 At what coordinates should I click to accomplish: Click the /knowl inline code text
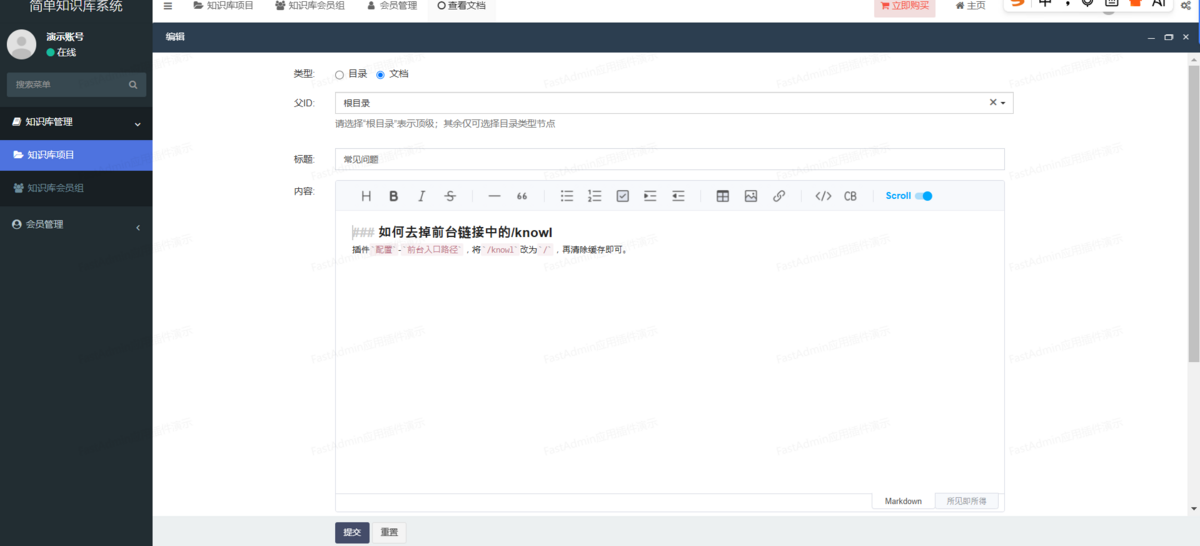coord(500,250)
